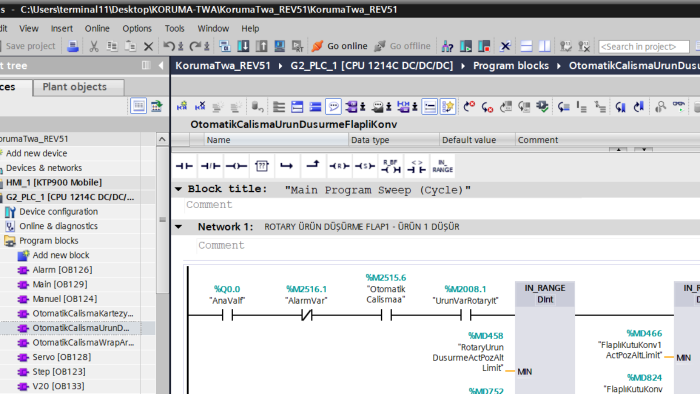The image size is (700, 394).
Task: Click the Copy icon in toolbar
Action: (112, 46)
